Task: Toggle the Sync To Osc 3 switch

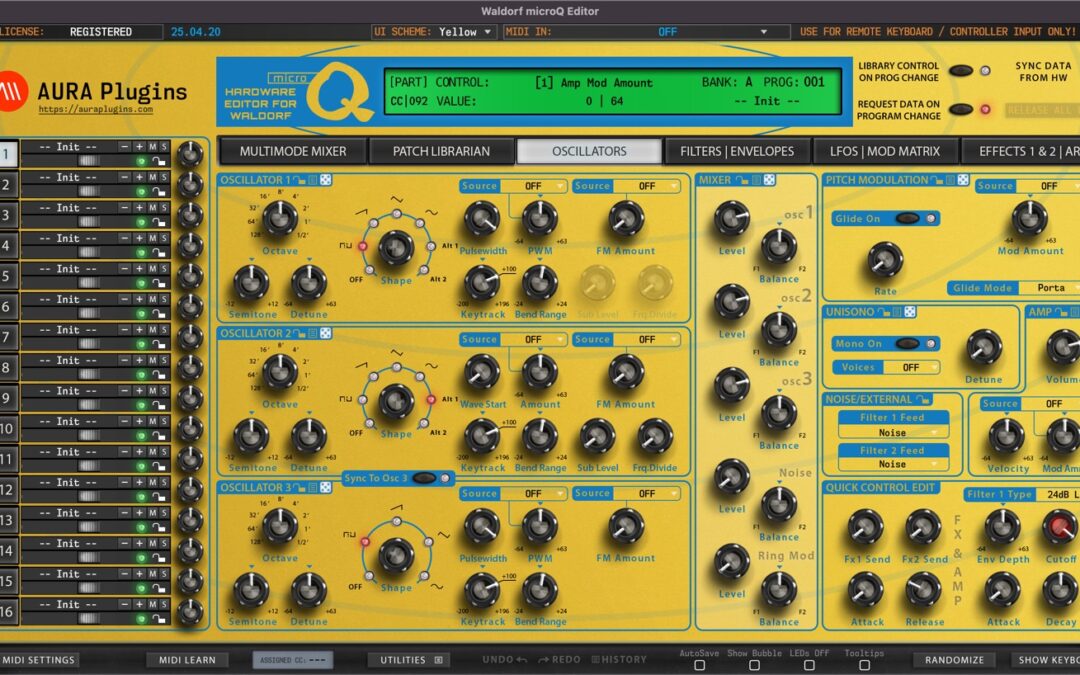Action: click(425, 478)
